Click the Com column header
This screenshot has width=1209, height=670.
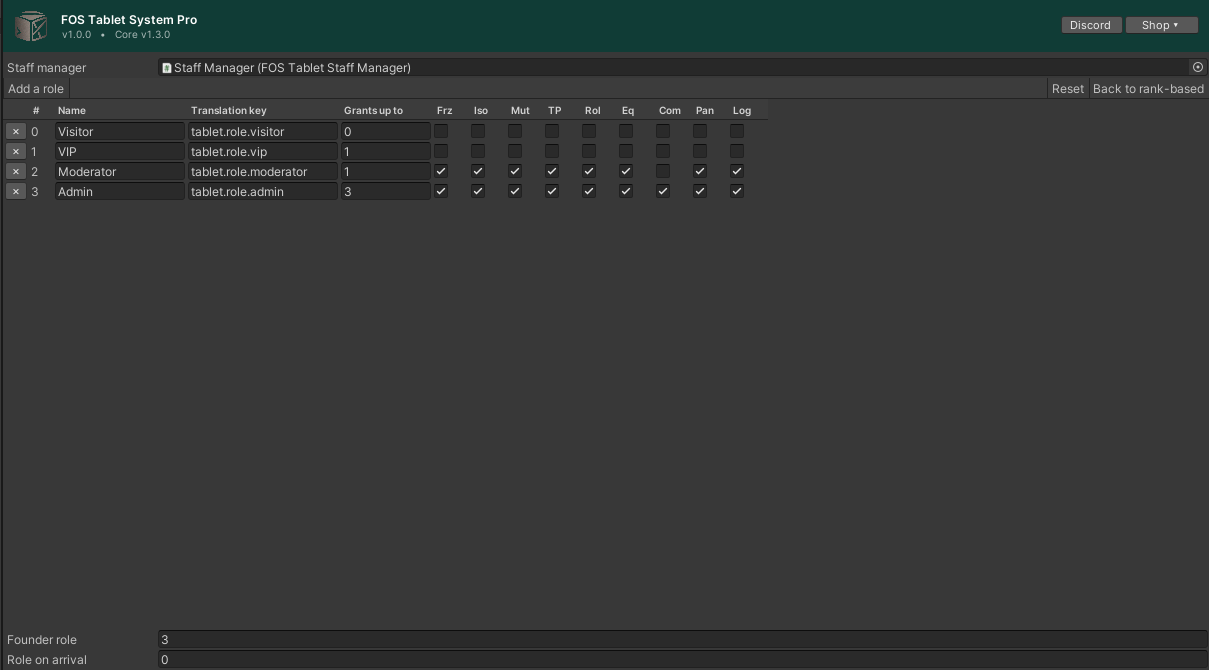click(x=670, y=110)
